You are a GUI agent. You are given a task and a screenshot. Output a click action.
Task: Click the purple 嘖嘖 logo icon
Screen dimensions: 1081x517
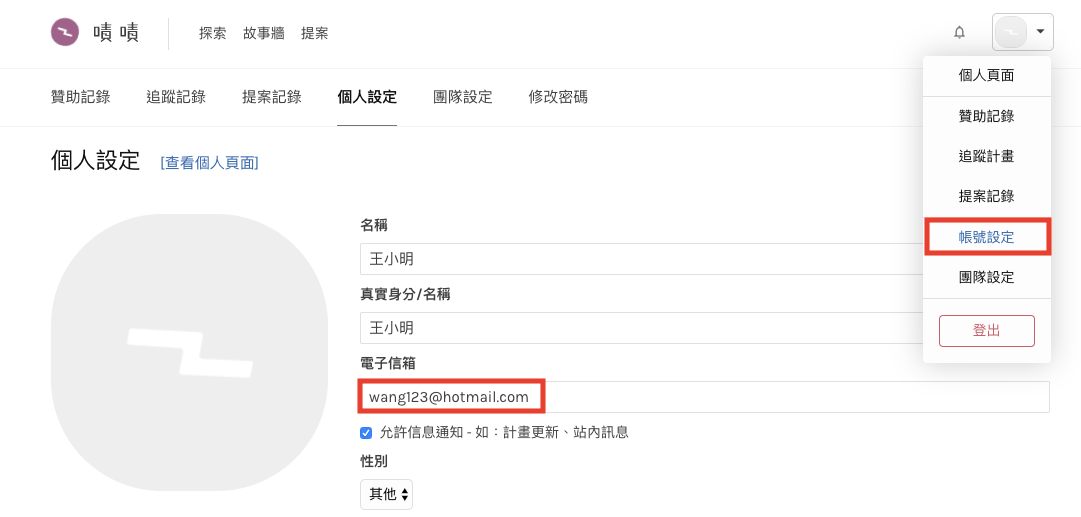pos(65,32)
